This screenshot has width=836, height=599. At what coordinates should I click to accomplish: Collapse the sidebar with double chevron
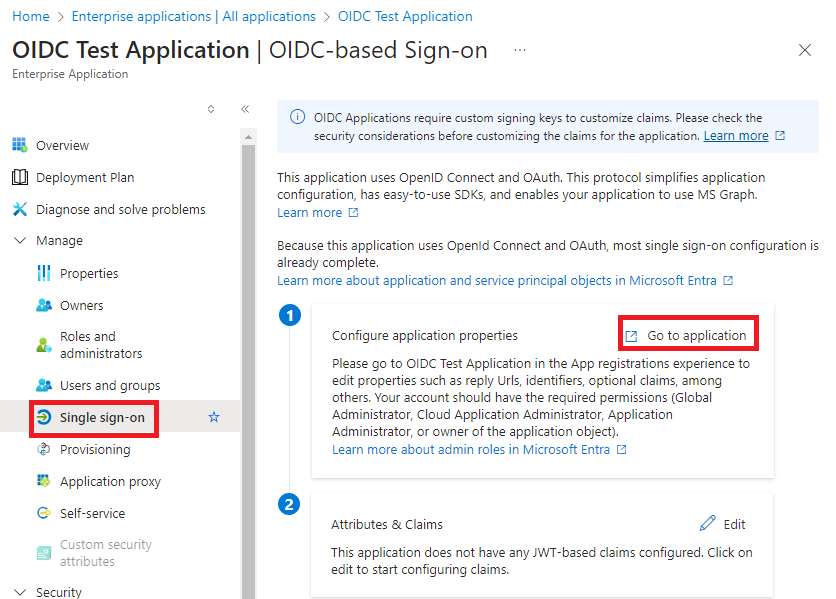(245, 109)
